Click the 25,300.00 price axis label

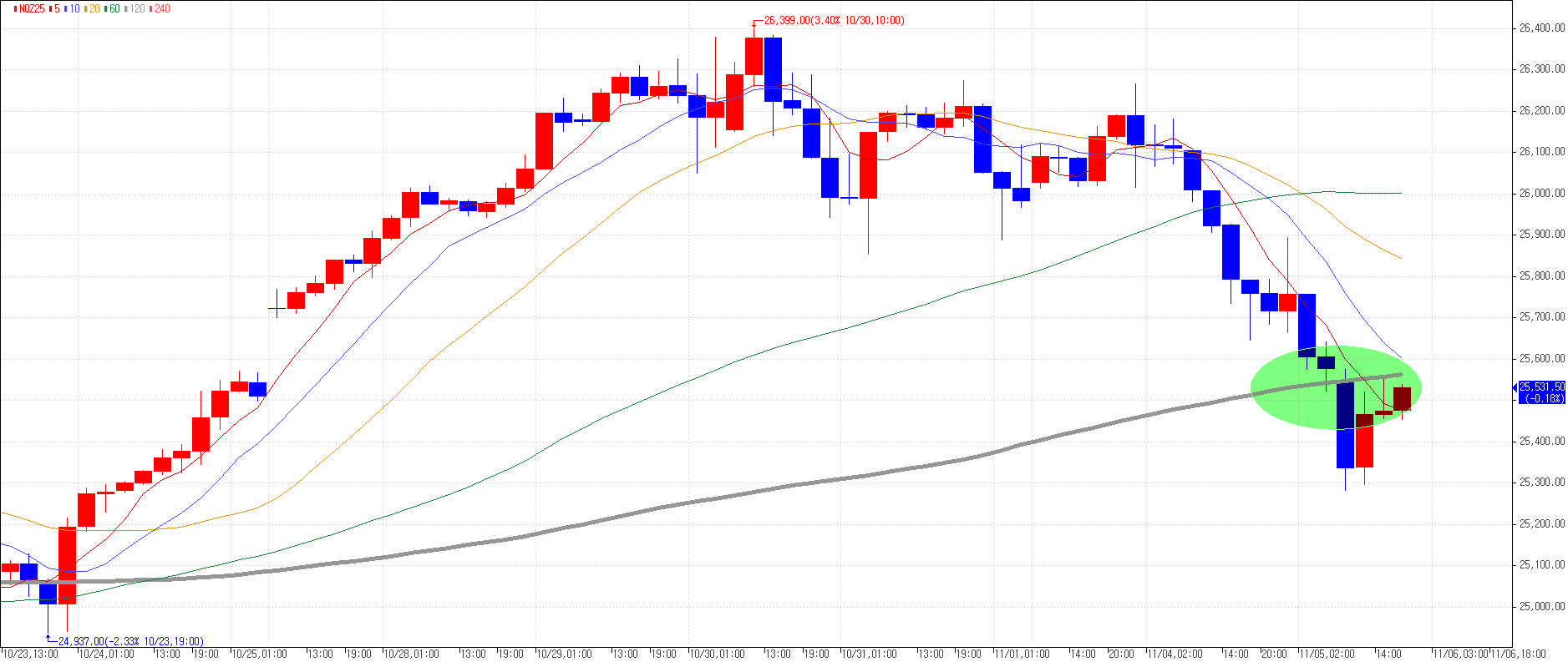tap(1542, 483)
